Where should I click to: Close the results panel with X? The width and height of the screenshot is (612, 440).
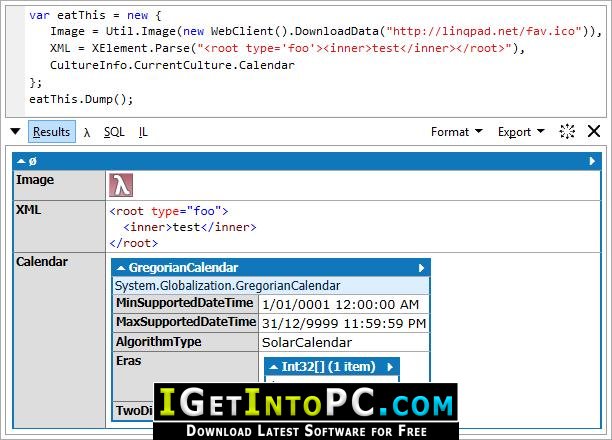tap(594, 131)
